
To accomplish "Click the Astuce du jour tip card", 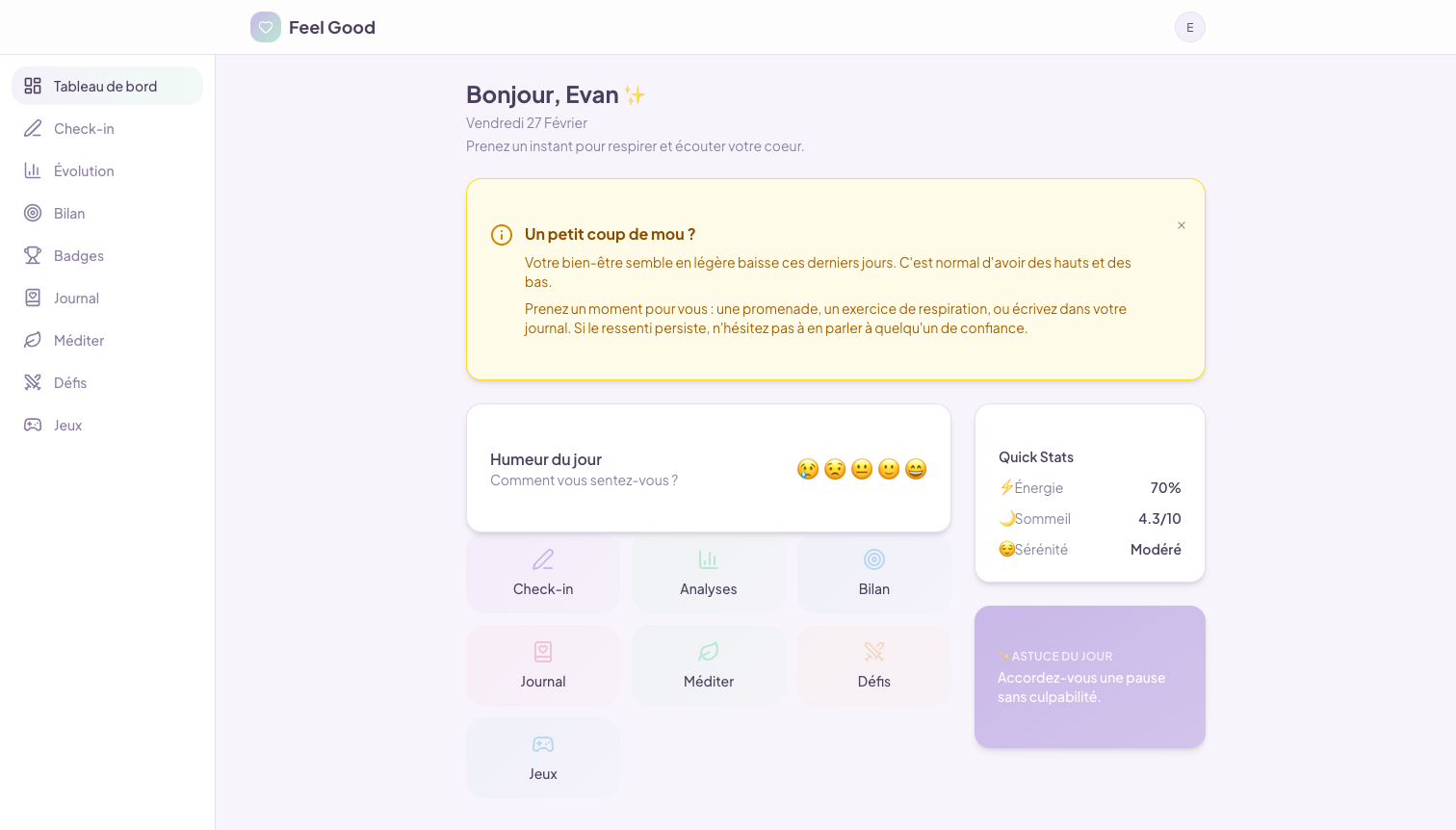I will tap(1089, 677).
